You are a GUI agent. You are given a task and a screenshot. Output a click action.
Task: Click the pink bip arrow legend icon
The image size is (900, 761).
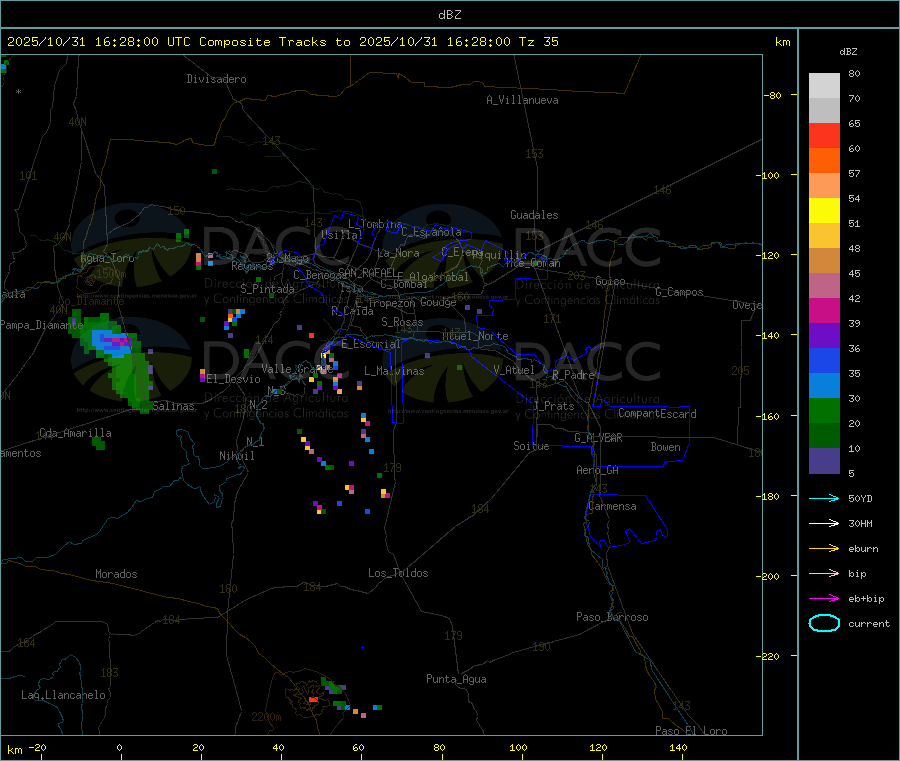tap(824, 573)
